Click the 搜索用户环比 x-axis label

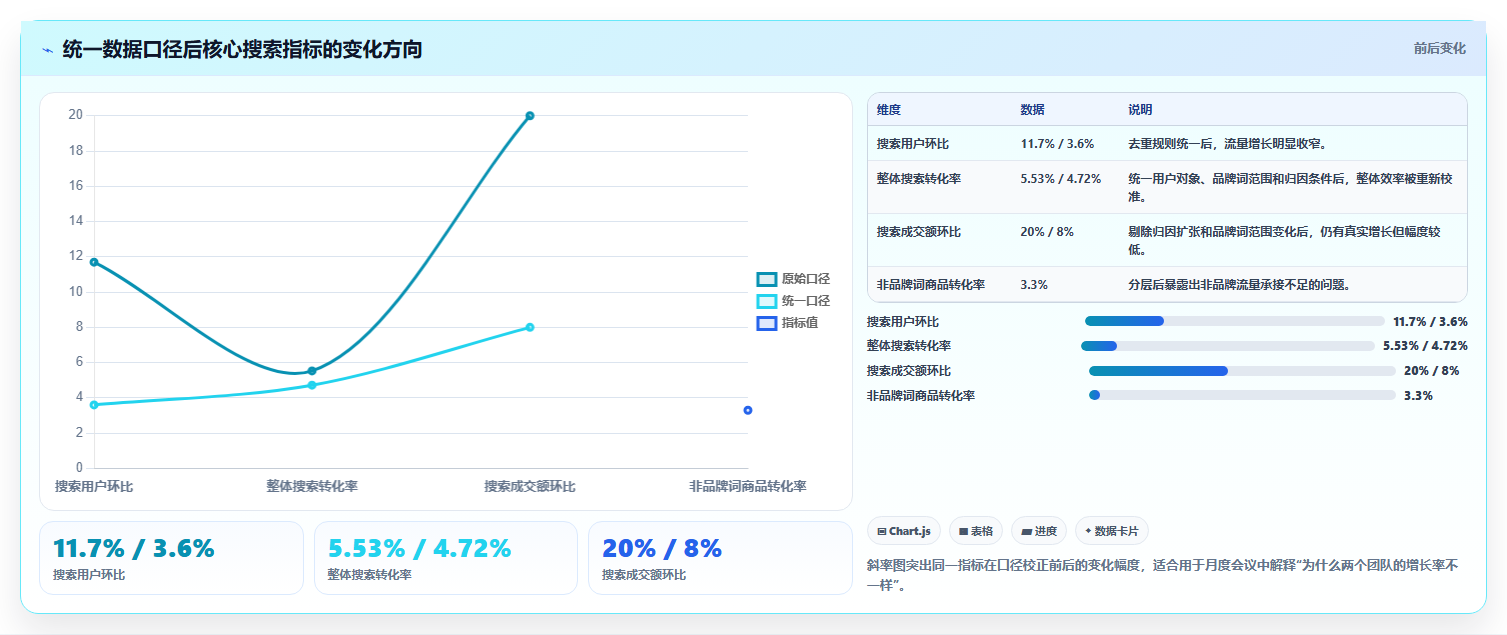coord(94,487)
